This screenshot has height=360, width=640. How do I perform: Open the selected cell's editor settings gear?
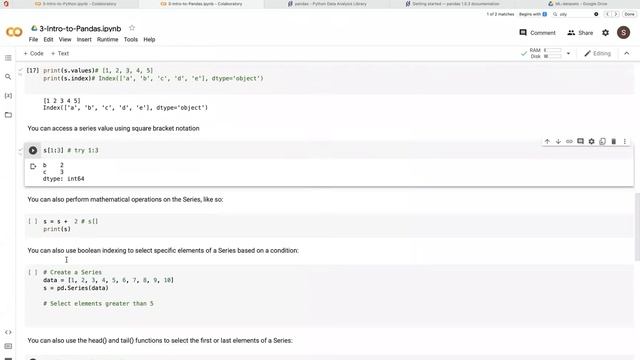(591, 141)
